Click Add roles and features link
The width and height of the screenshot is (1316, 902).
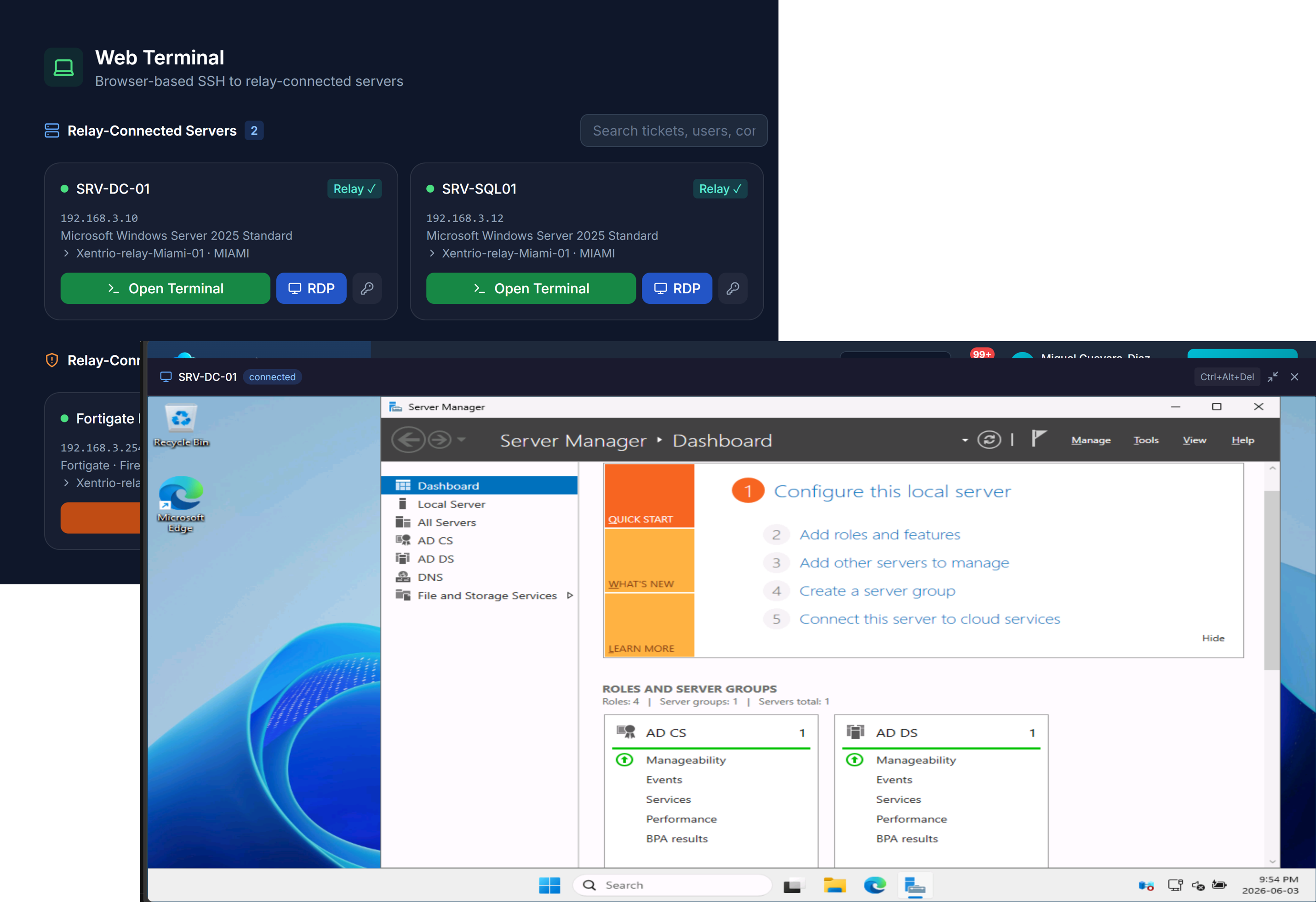[x=880, y=535]
